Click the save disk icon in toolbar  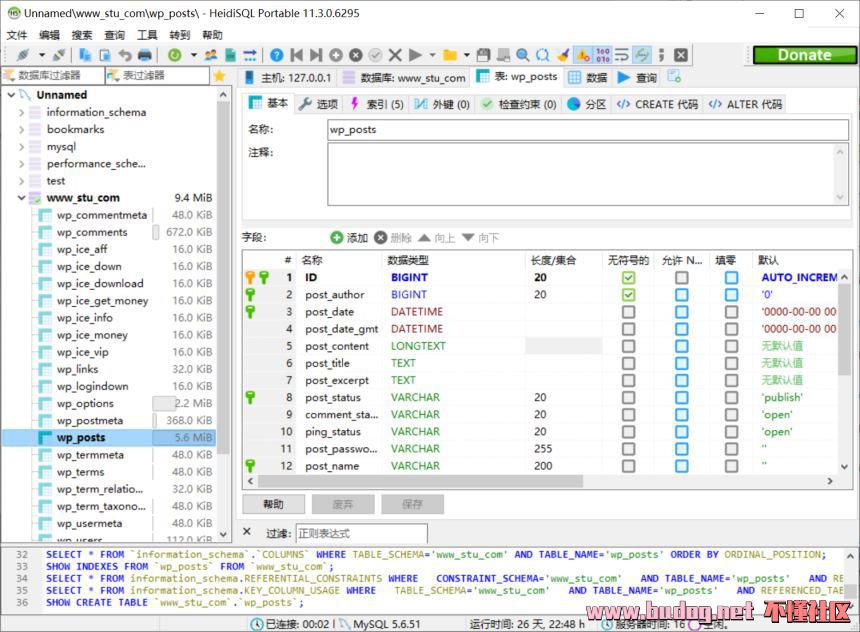pyautogui.click(x=483, y=55)
